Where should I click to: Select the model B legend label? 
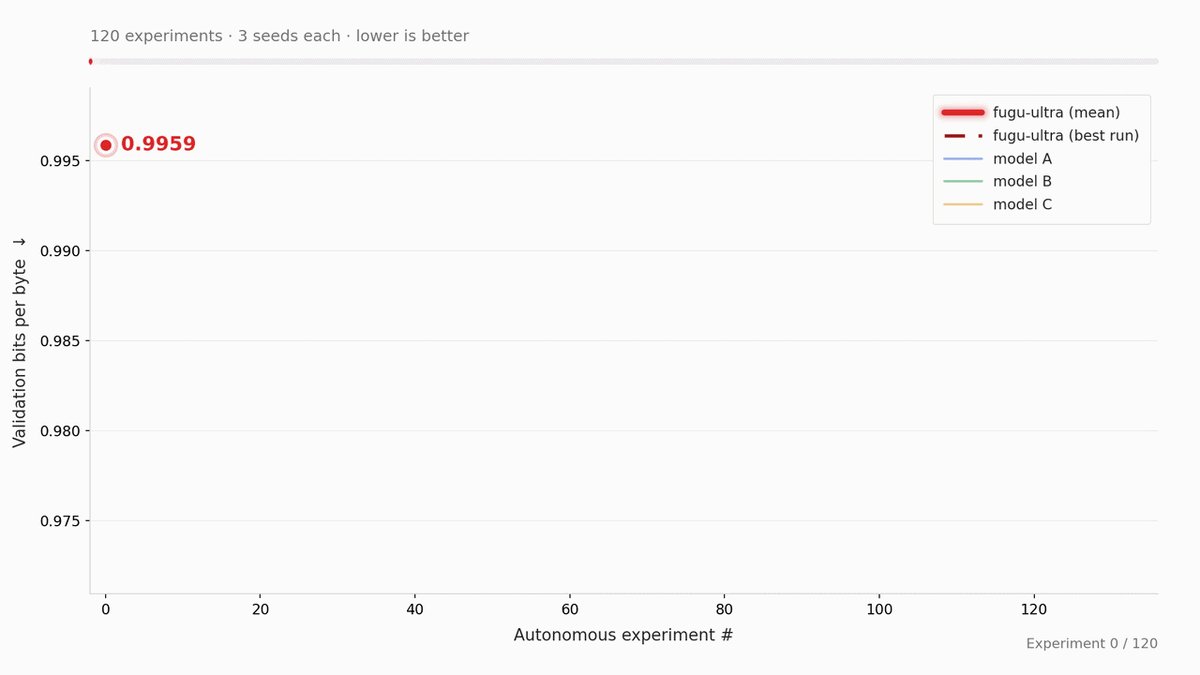pyautogui.click(x=1022, y=181)
